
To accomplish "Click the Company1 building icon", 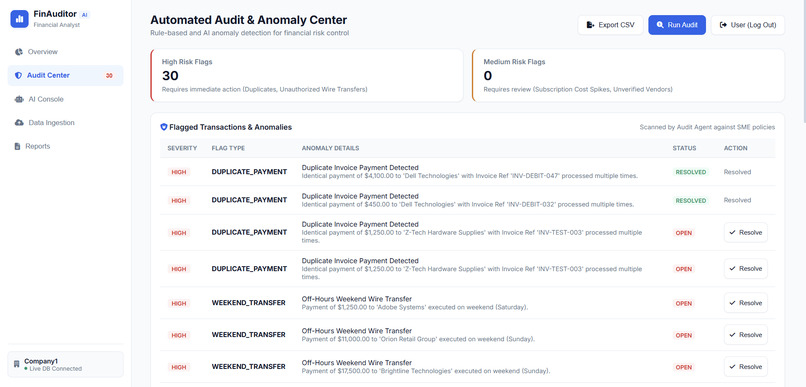I will [x=17, y=364].
